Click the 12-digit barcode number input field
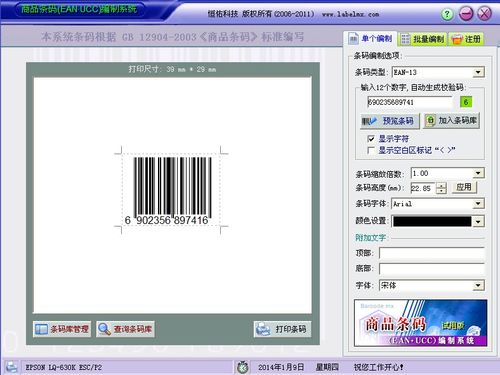Viewport: 500px width, 375px height. [410, 102]
